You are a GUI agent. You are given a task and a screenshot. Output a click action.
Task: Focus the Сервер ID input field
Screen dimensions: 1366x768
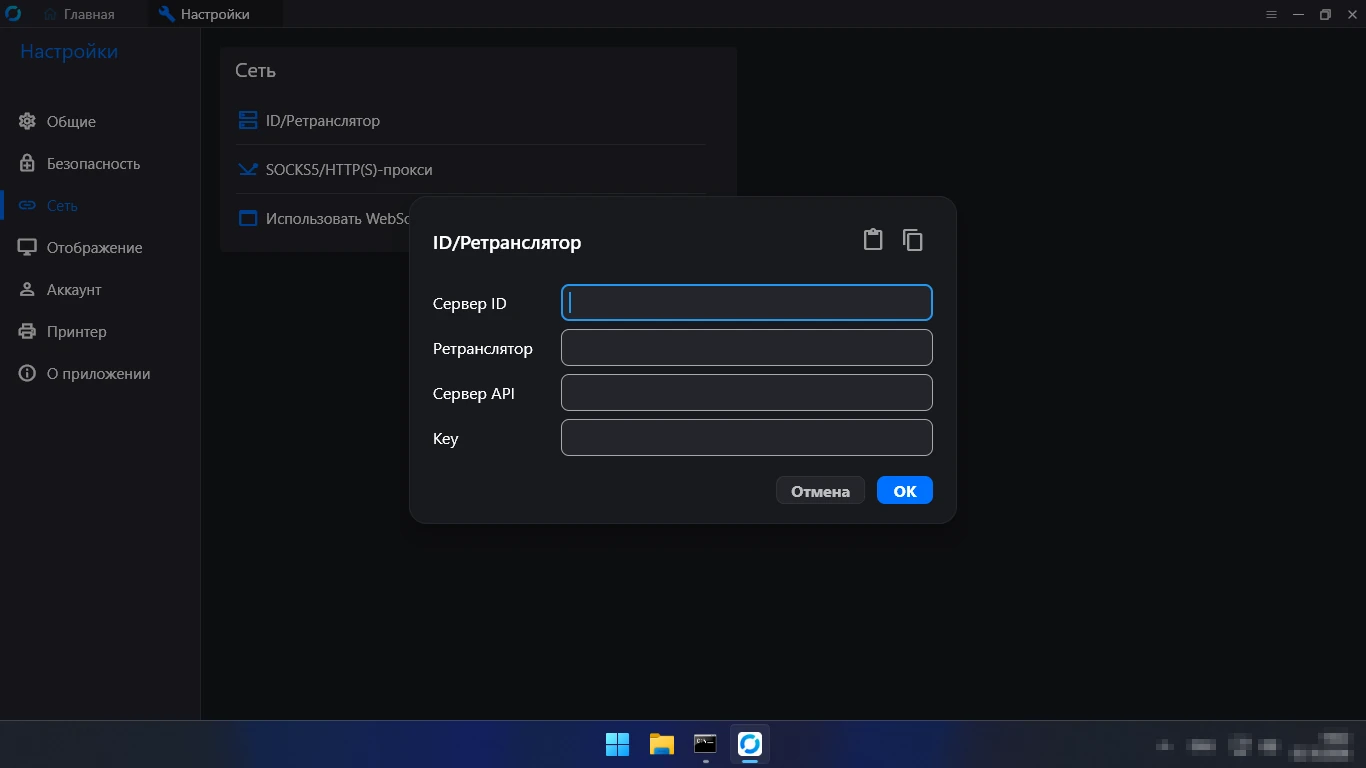(747, 303)
